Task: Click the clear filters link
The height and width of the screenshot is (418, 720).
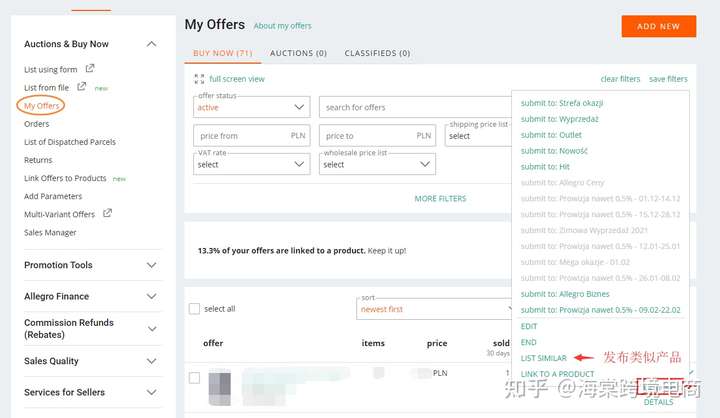Action: [x=620, y=79]
